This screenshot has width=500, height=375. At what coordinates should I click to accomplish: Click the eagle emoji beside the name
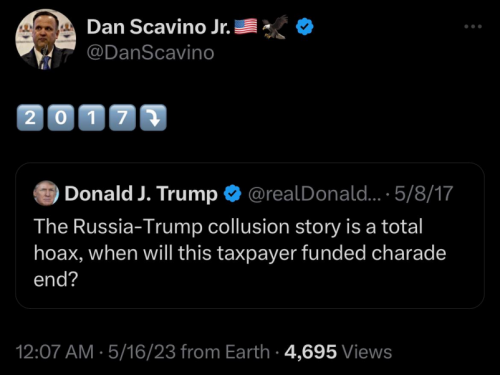click(275, 27)
